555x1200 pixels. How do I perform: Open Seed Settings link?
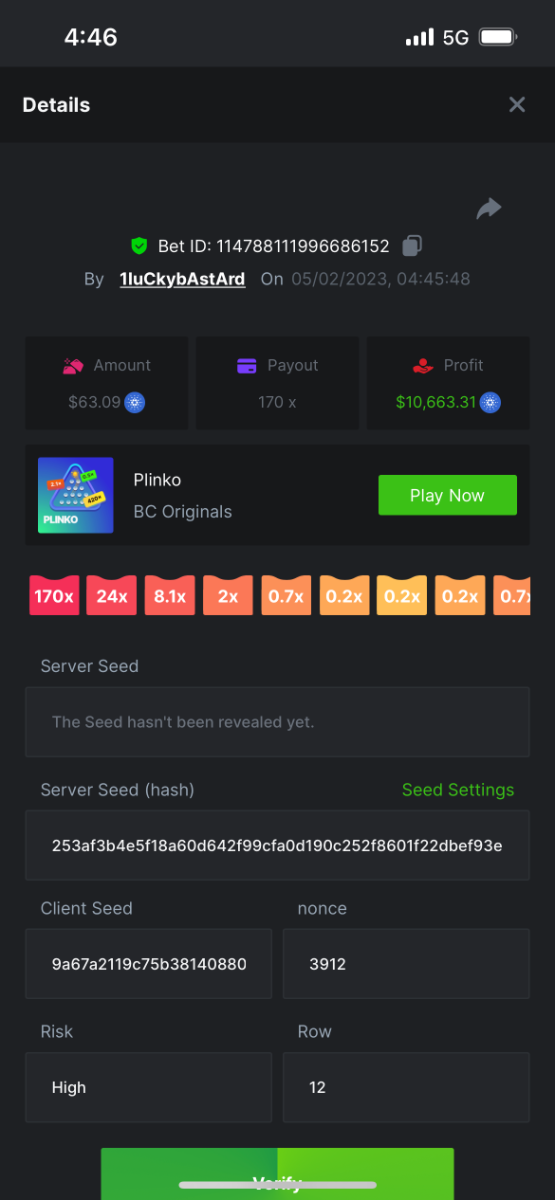point(458,790)
